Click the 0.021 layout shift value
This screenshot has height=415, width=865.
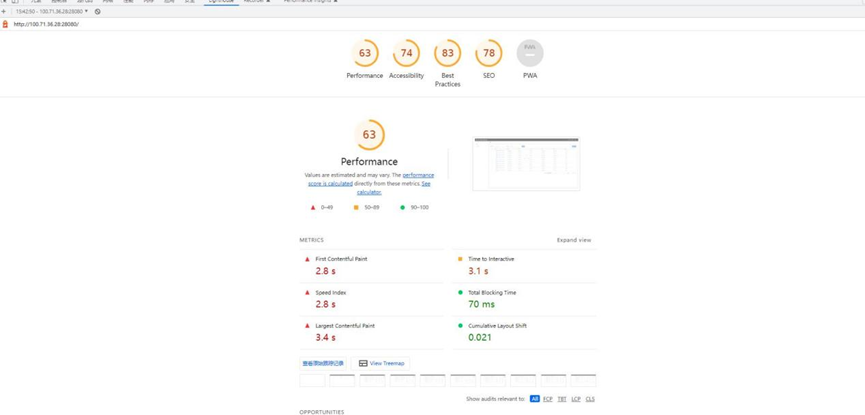[480, 337]
